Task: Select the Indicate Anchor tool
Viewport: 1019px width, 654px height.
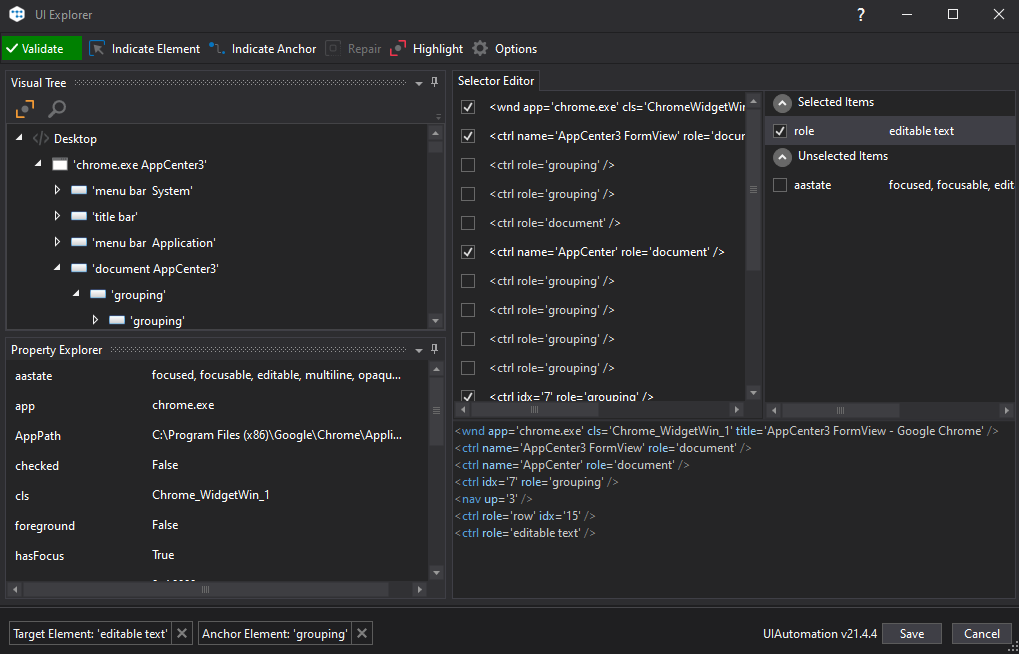Action: 263,48
